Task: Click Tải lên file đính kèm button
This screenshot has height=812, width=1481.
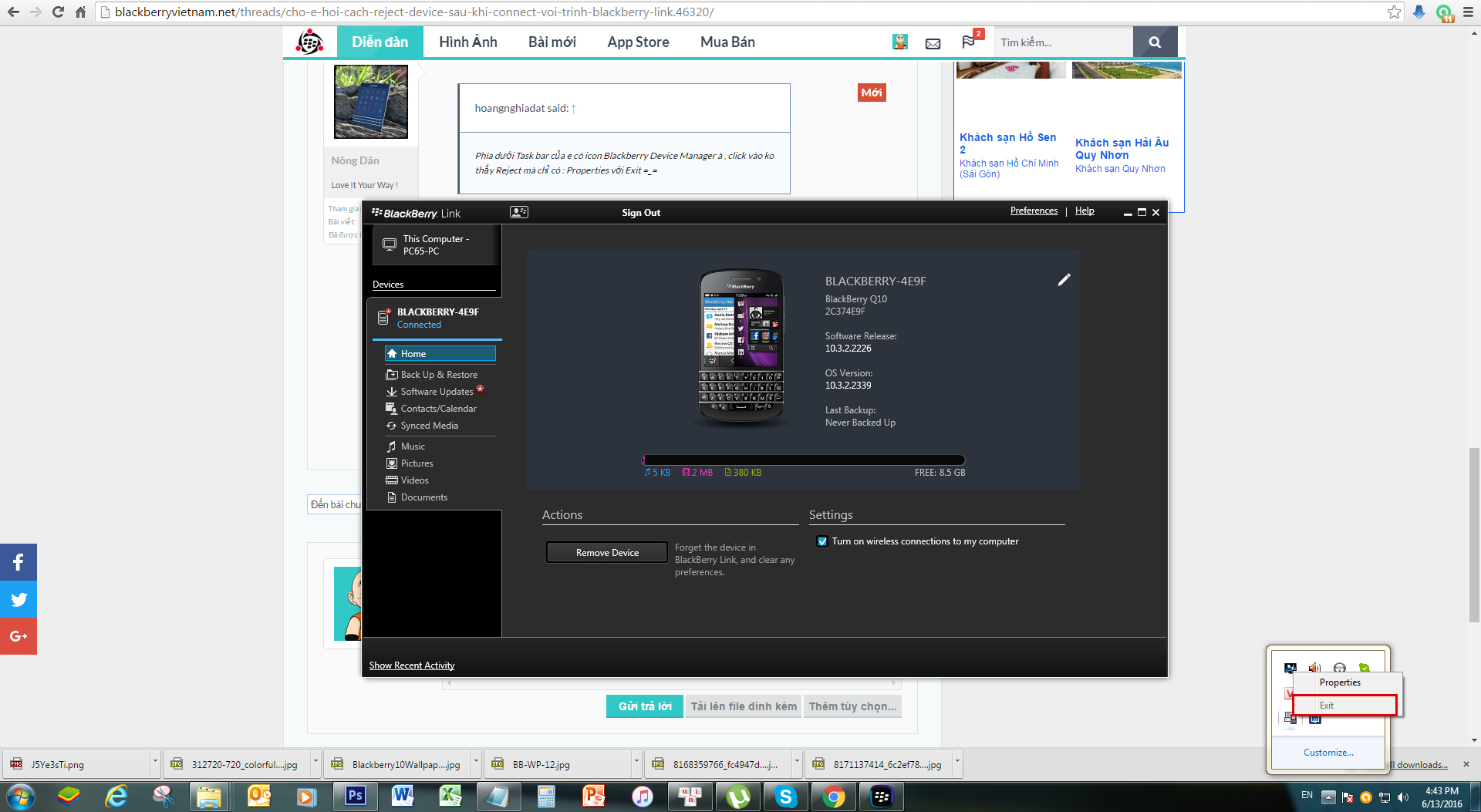Action: tap(744, 706)
